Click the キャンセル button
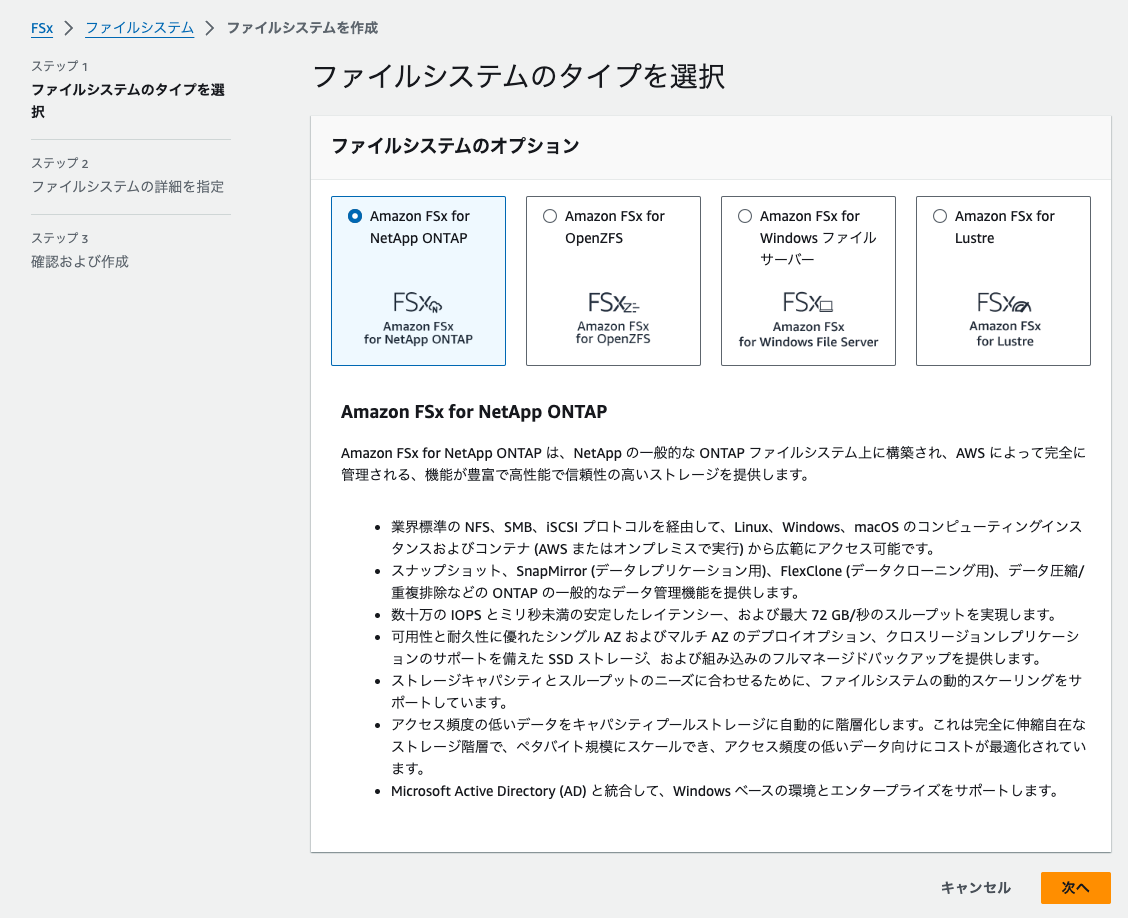Screen dimensions: 1128x918 pyautogui.click(x=975, y=888)
